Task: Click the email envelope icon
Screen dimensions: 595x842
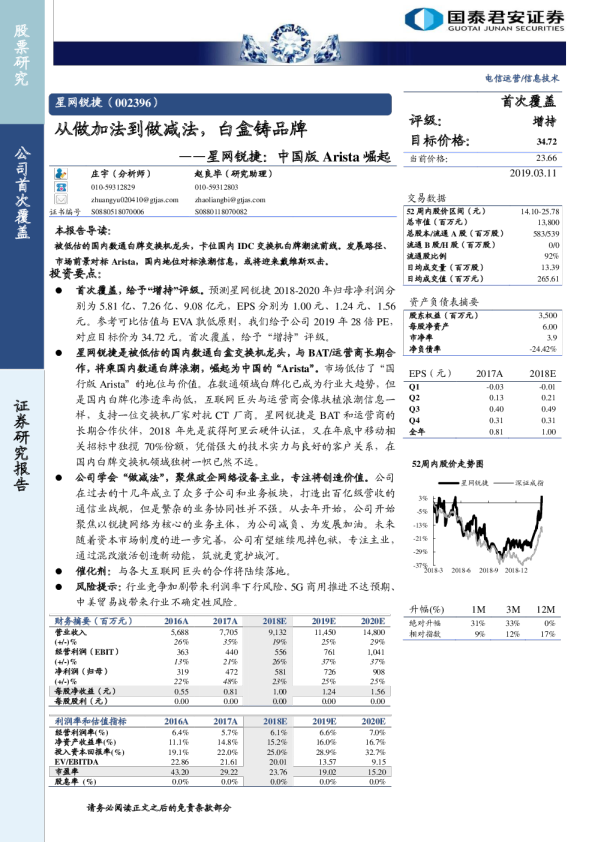Action: tap(61, 199)
